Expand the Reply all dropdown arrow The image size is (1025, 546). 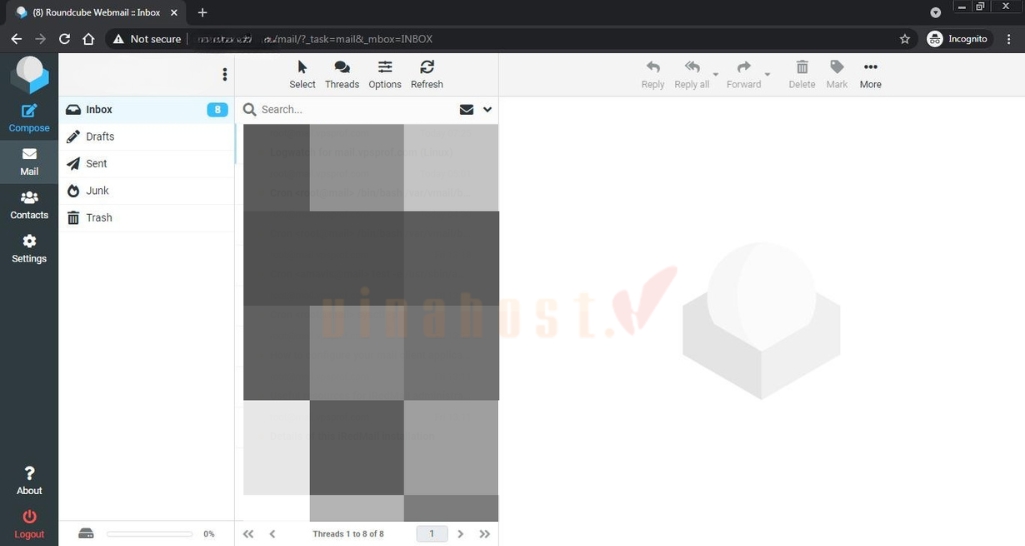[715, 74]
